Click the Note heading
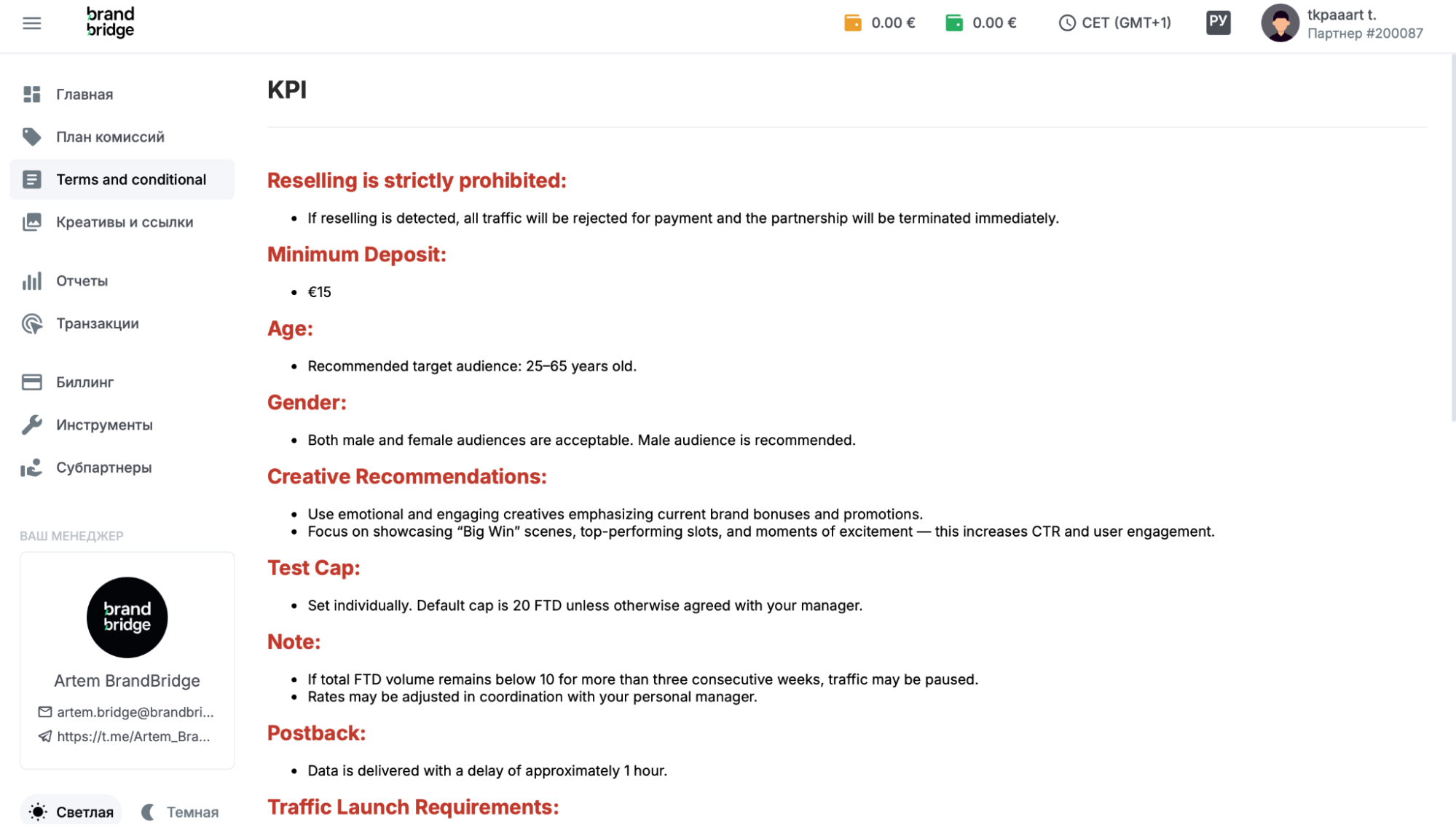Viewport: 1456px width, 825px height. pyautogui.click(x=294, y=642)
